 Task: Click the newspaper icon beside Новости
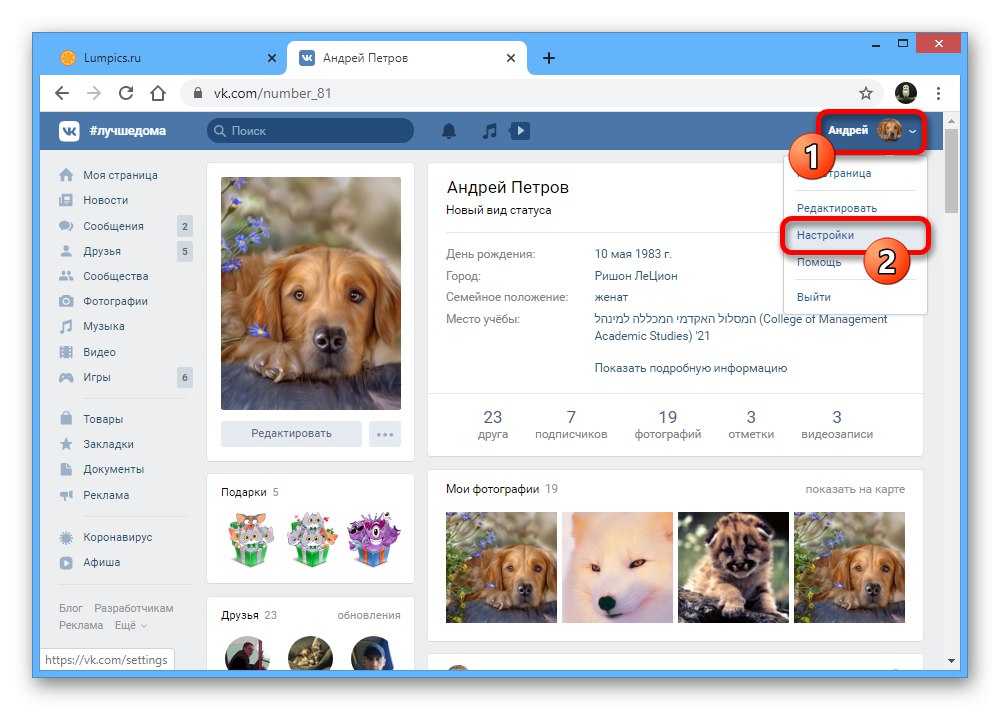[x=66, y=200]
